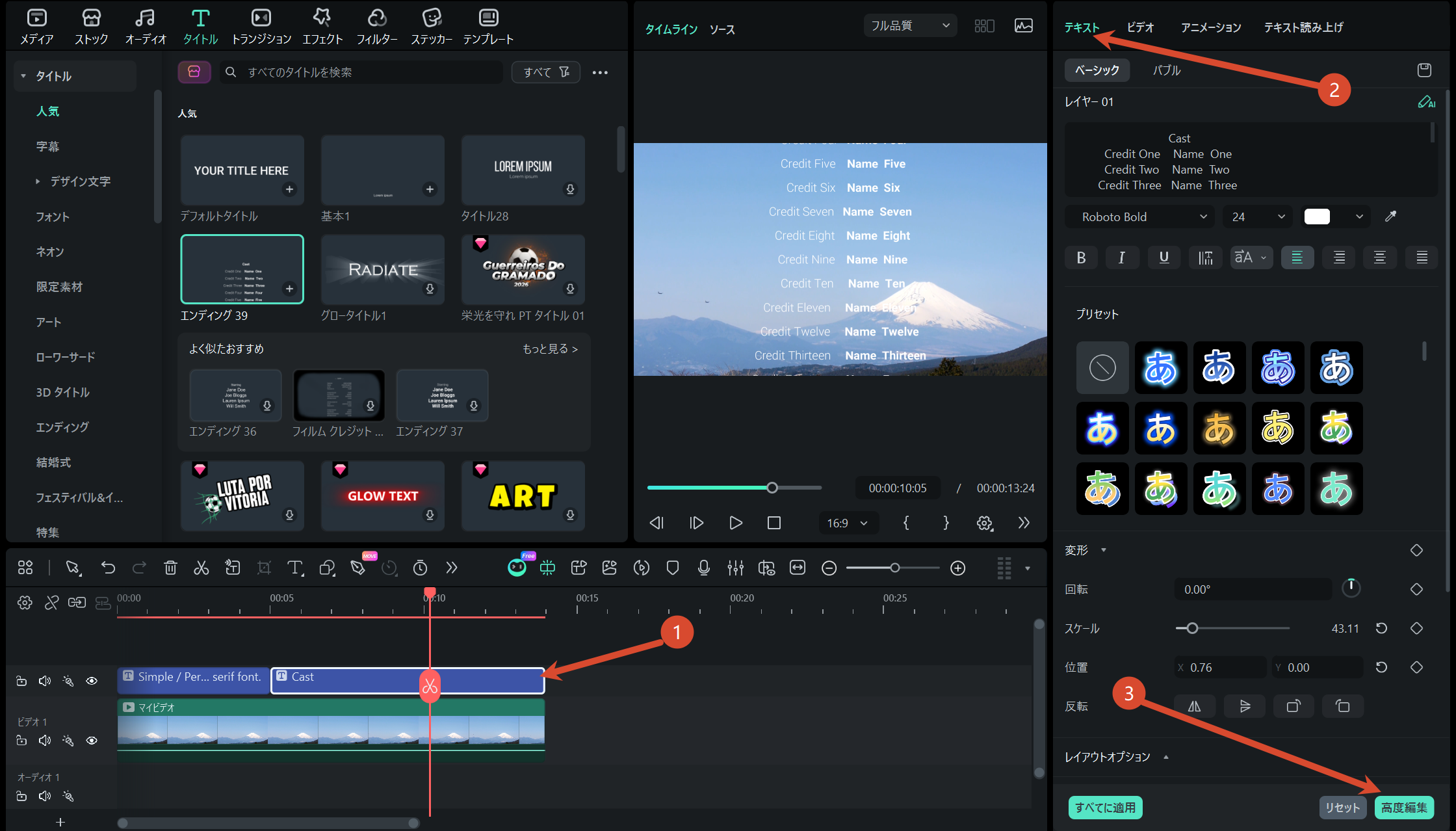Reset the スケール value
Screen dimensions: 1456x831
[x=1381, y=628]
